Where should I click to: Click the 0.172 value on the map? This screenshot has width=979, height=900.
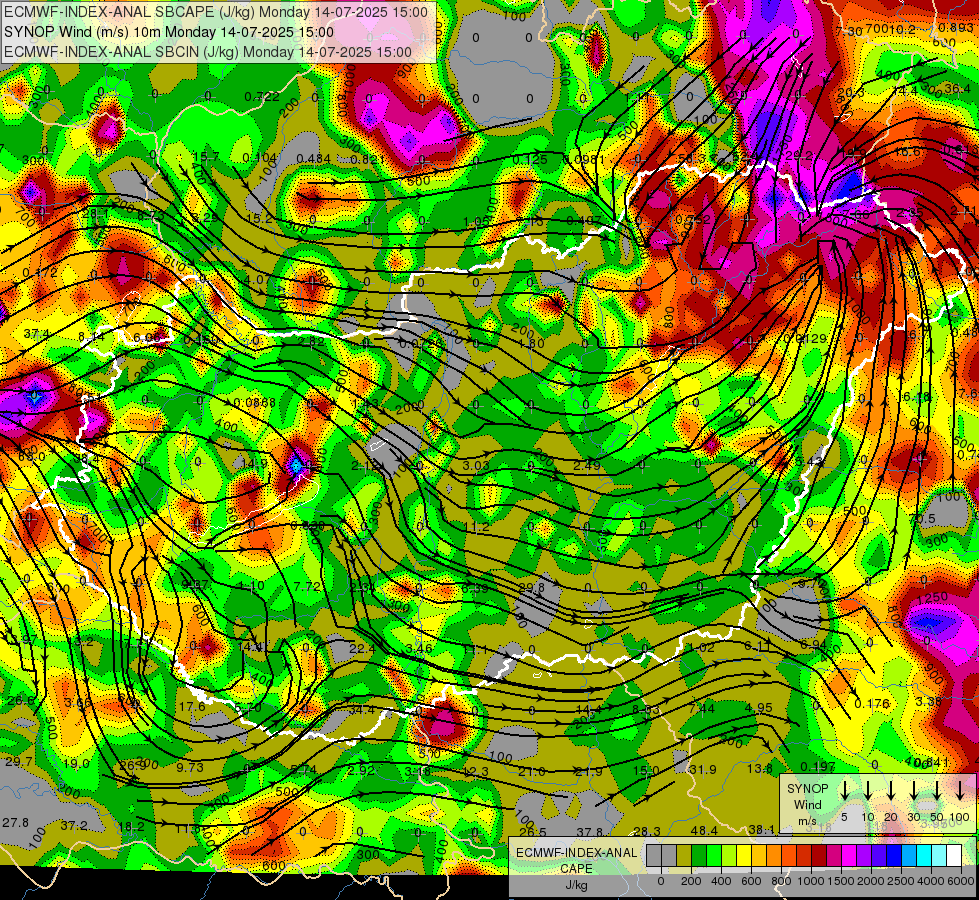[40, 273]
